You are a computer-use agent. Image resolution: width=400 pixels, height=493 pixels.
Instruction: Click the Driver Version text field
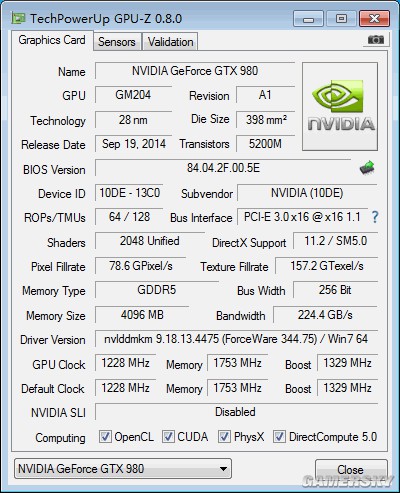pos(236,339)
